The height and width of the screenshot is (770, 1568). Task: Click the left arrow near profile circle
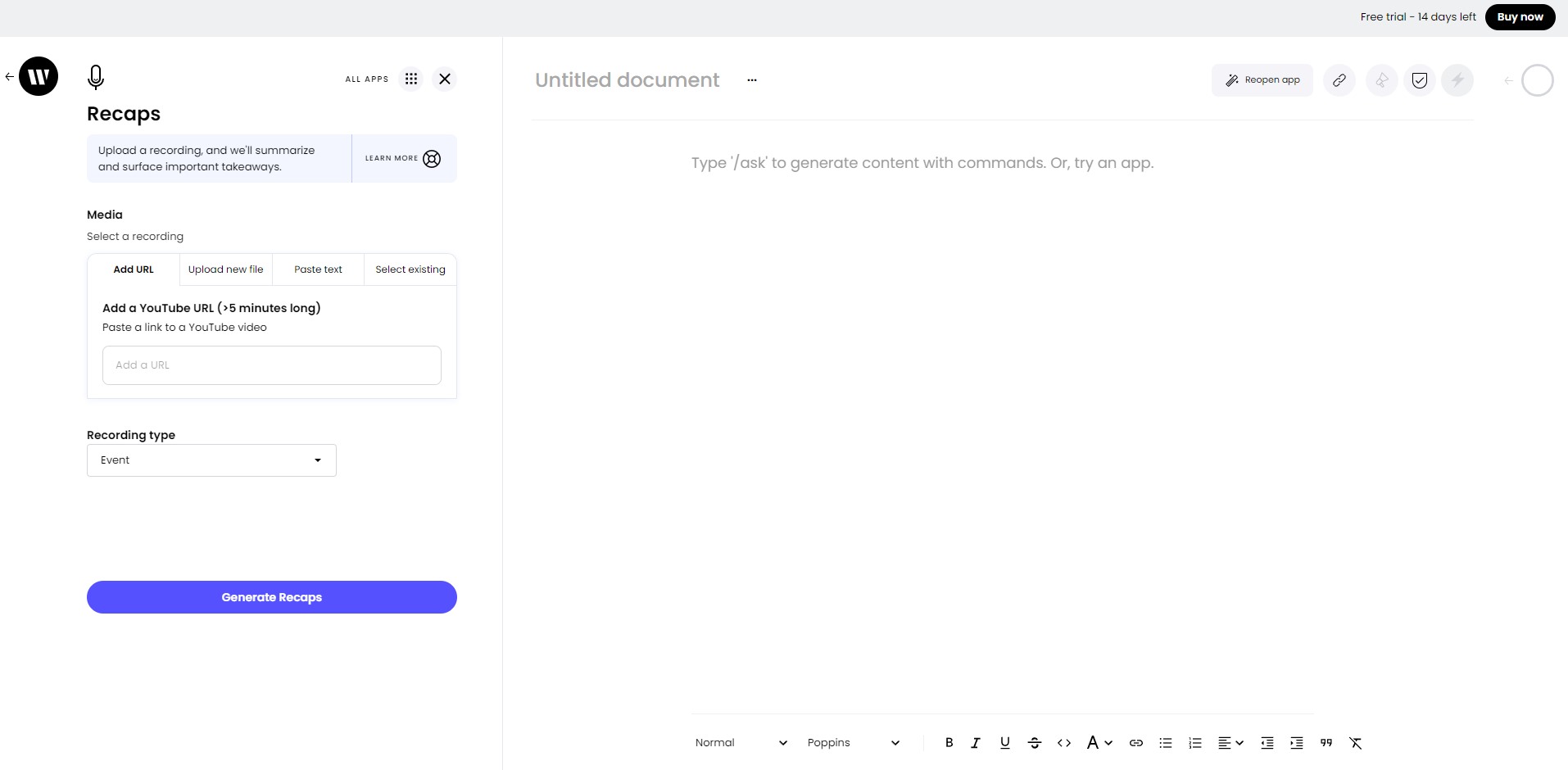[x=1508, y=80]
